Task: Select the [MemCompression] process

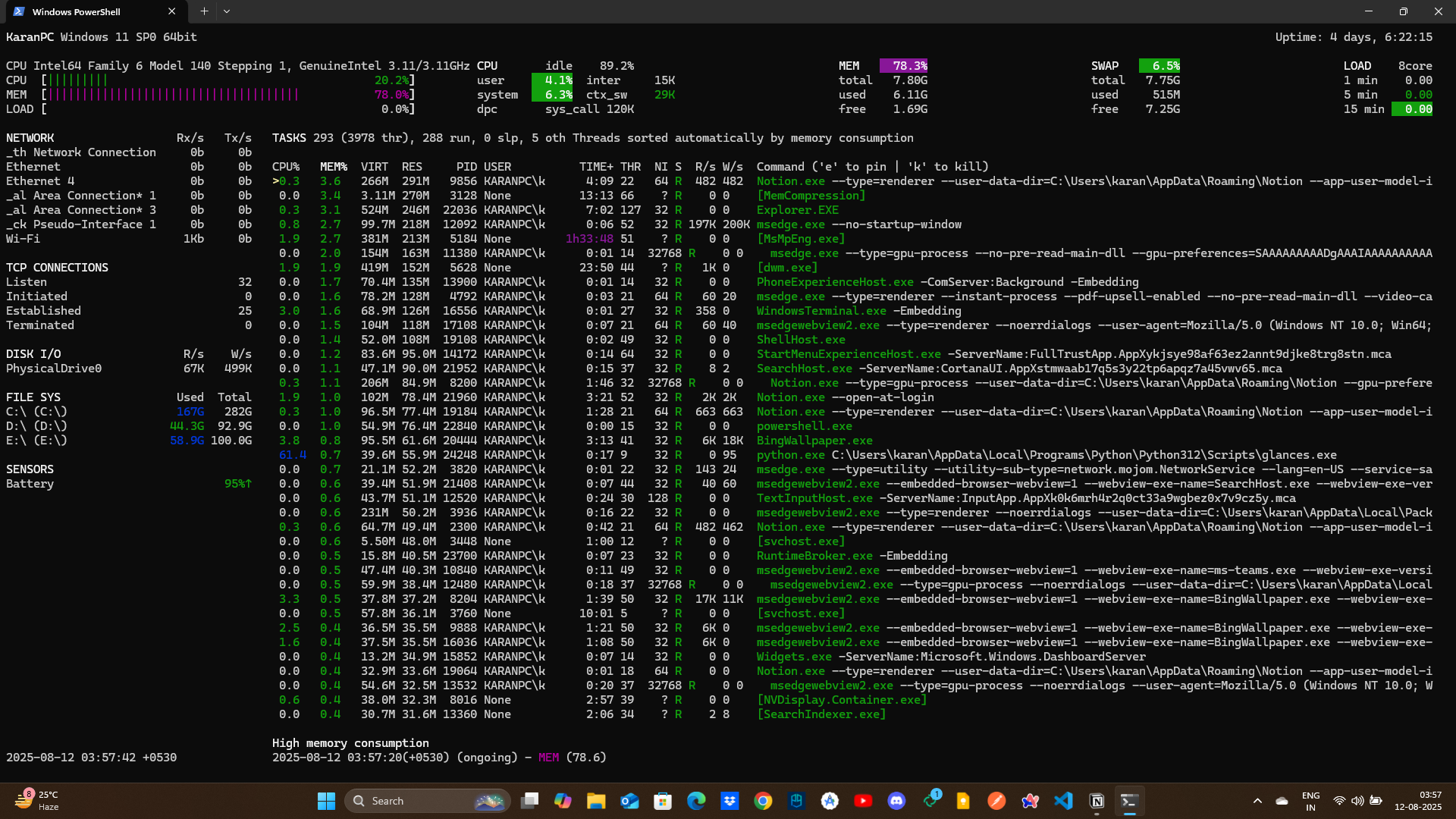Action: click(852, 196)
